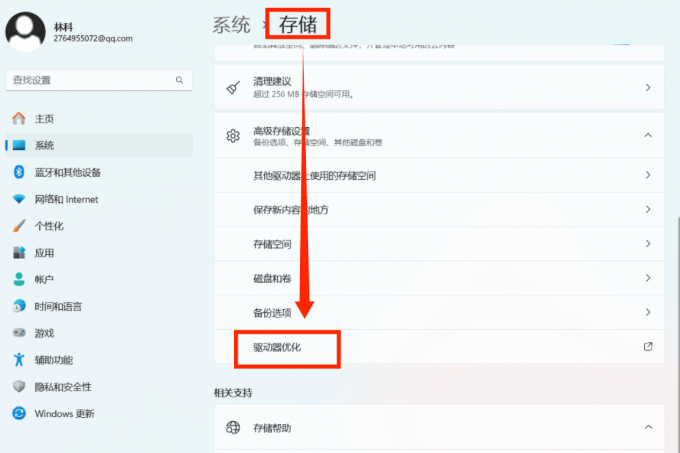The image size is (680, 453).
Task: Open the 清理建议 chevron arrow
Action: 648,88
